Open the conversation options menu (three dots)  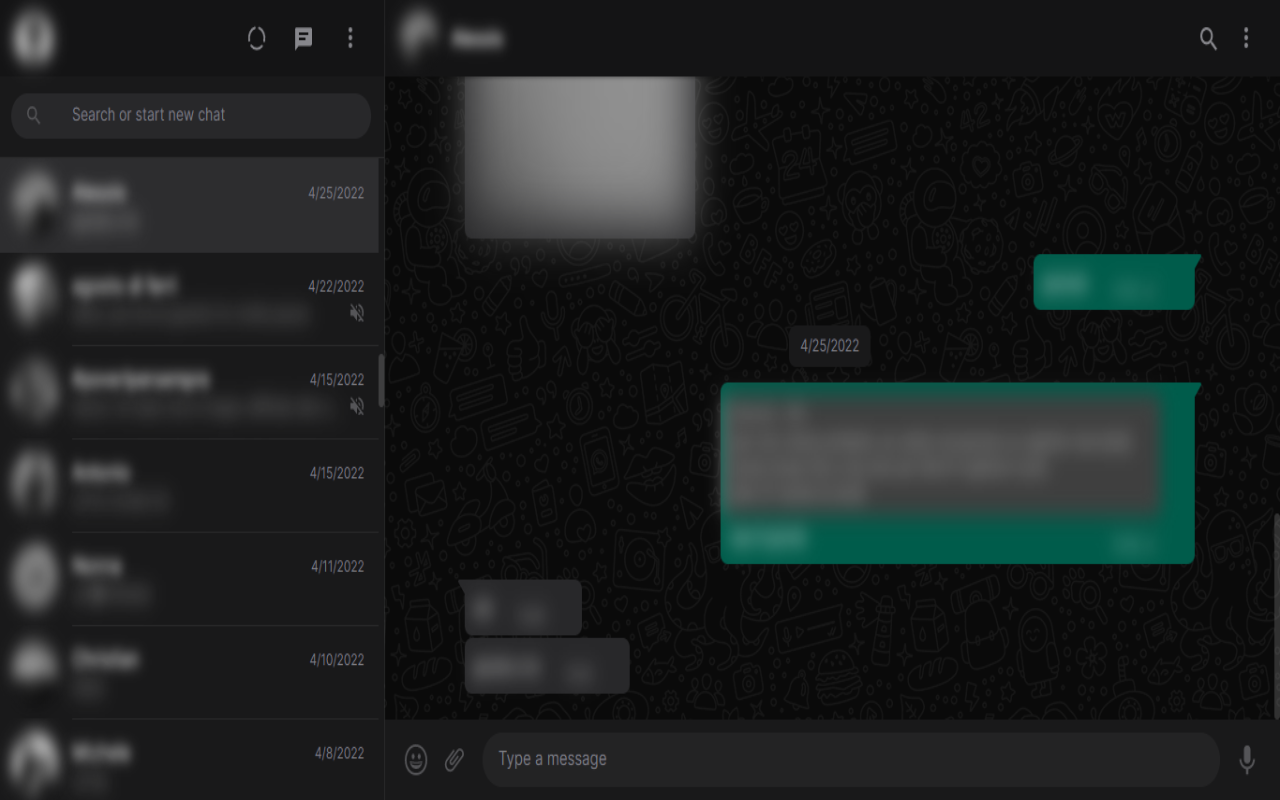coord(1246,40)
